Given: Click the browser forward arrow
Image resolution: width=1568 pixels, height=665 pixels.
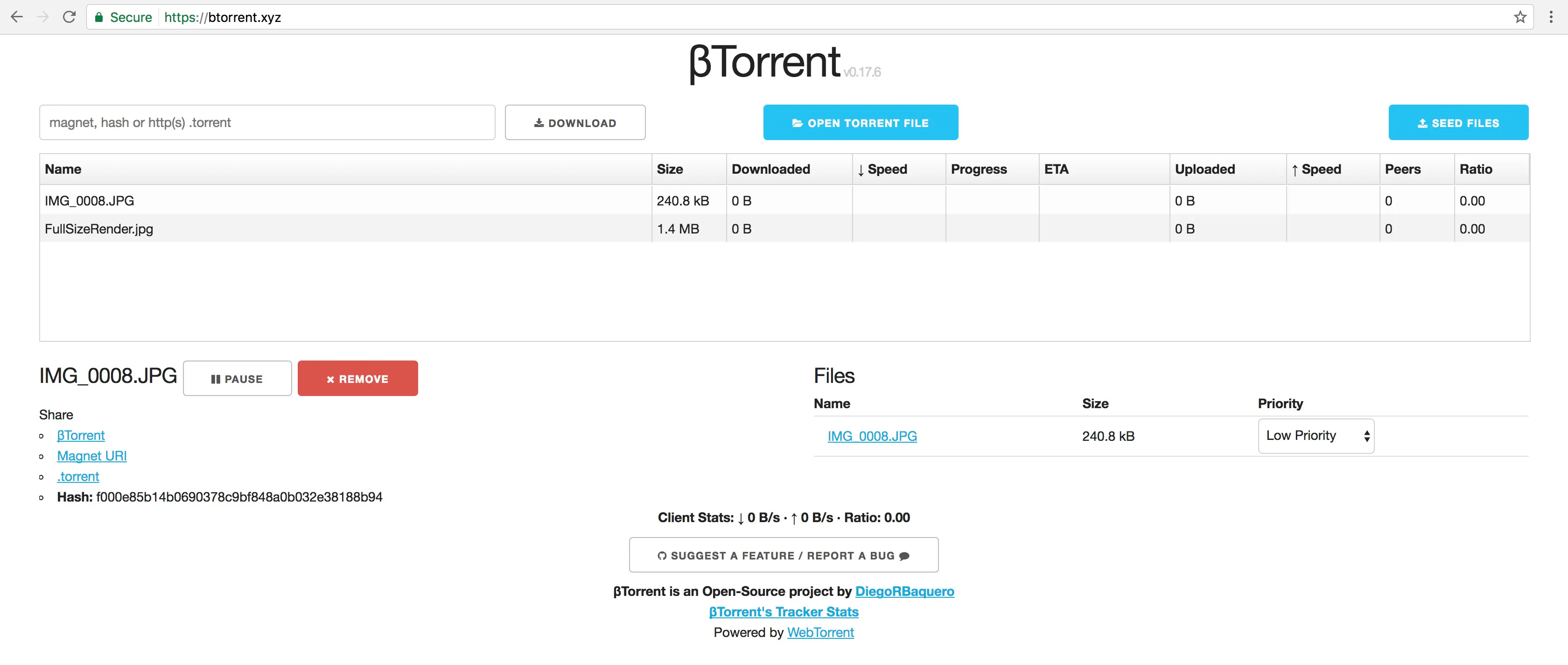Looking at the screenshot, I should (x=42, y=17).
